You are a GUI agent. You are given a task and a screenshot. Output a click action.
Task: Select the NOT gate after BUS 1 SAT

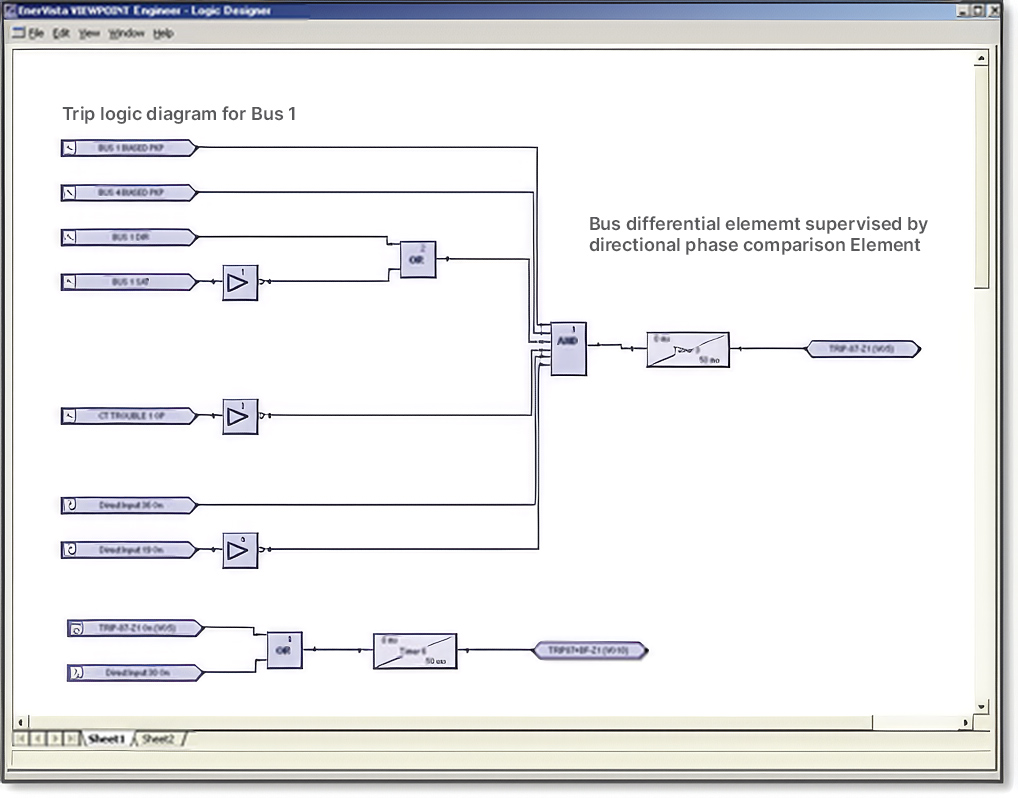[240, 282]
